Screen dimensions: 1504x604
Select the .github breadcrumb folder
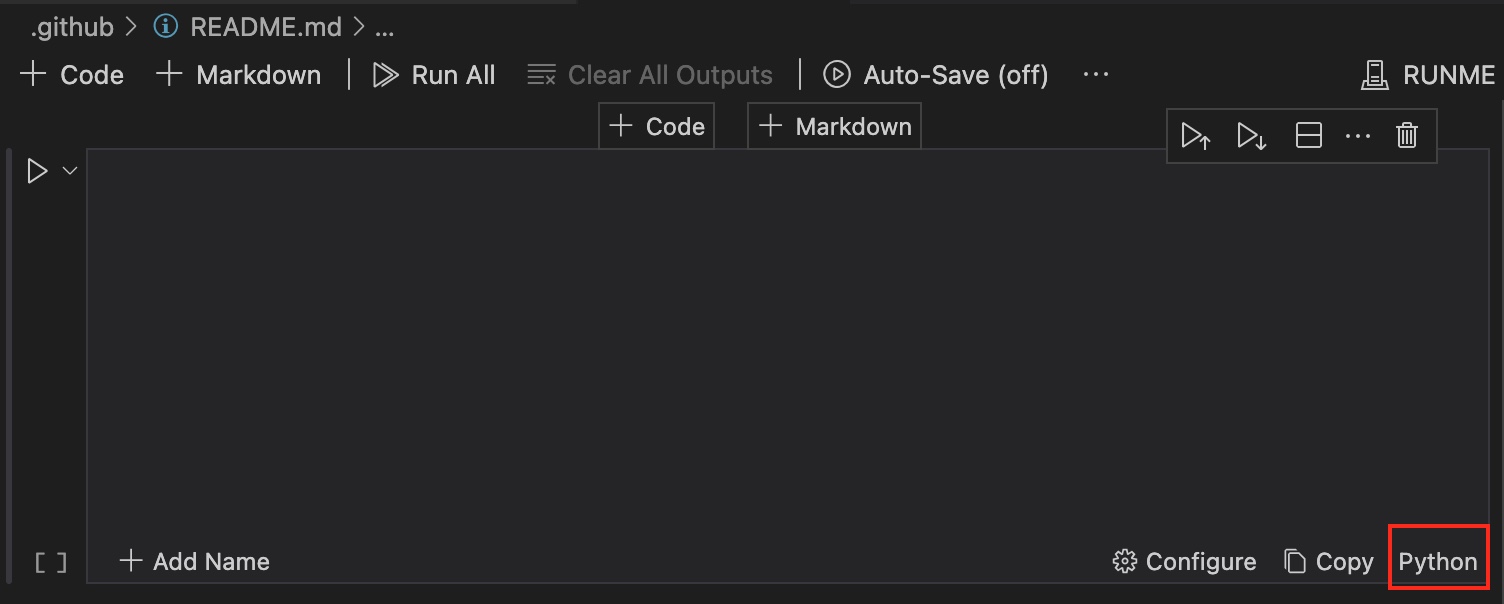pos(71,27)
